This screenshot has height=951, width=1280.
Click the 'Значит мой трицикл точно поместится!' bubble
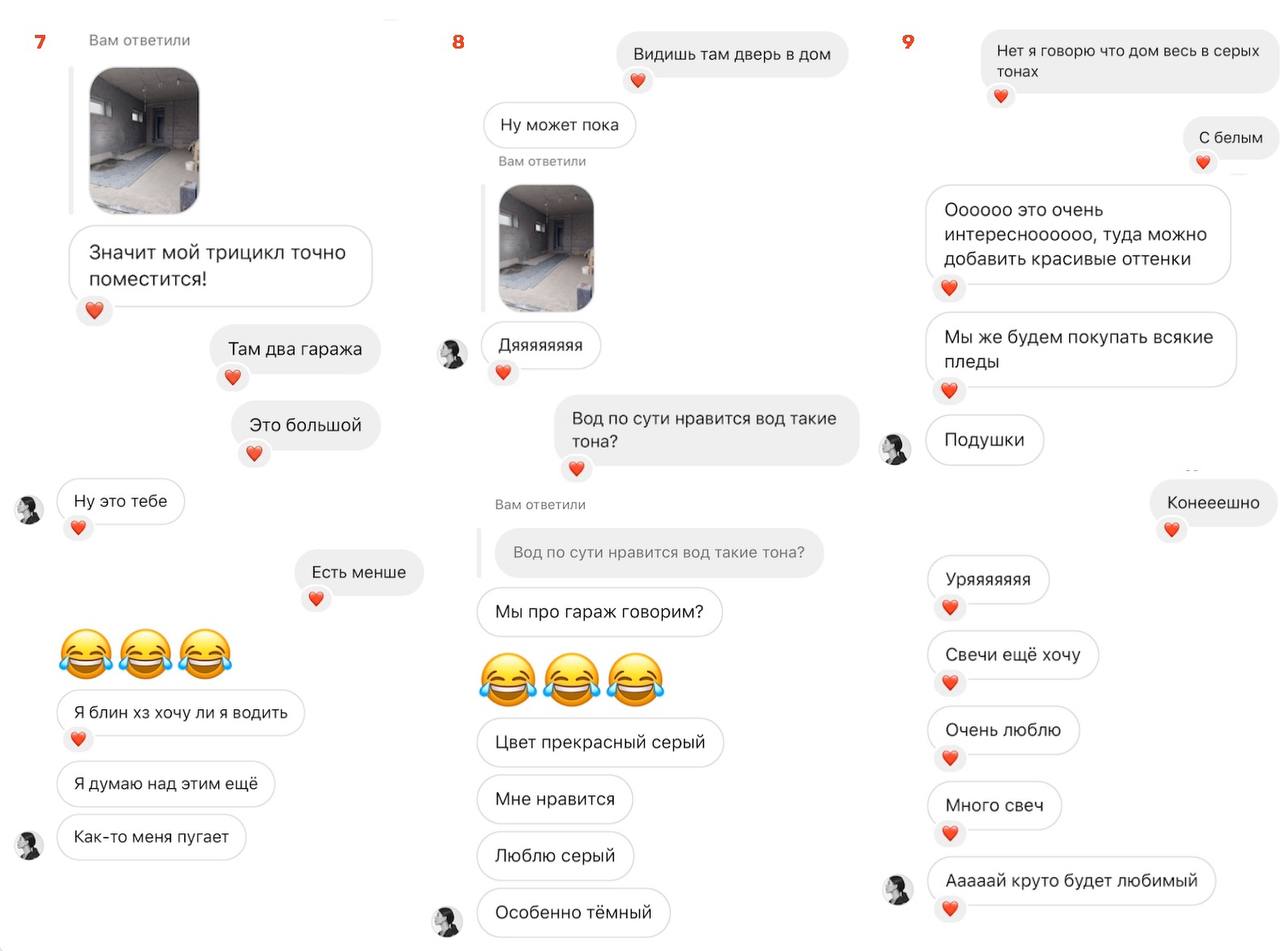click(220, 266)
